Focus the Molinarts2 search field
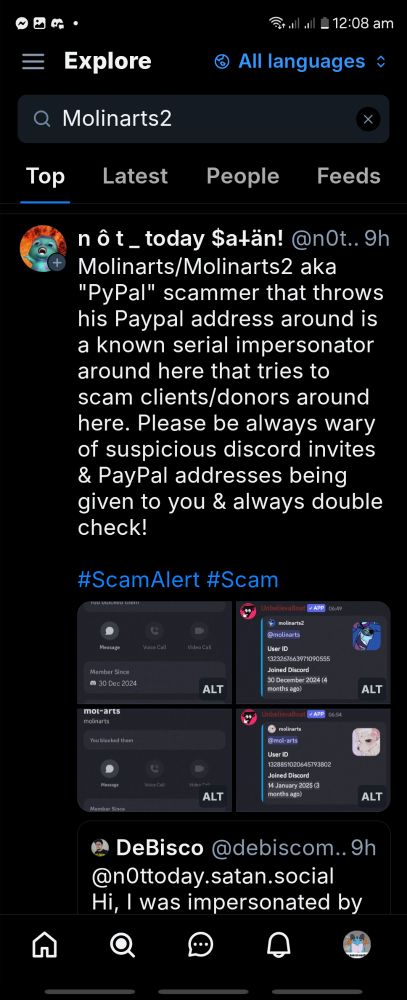Screen dimensions: 407x1000 204,119
